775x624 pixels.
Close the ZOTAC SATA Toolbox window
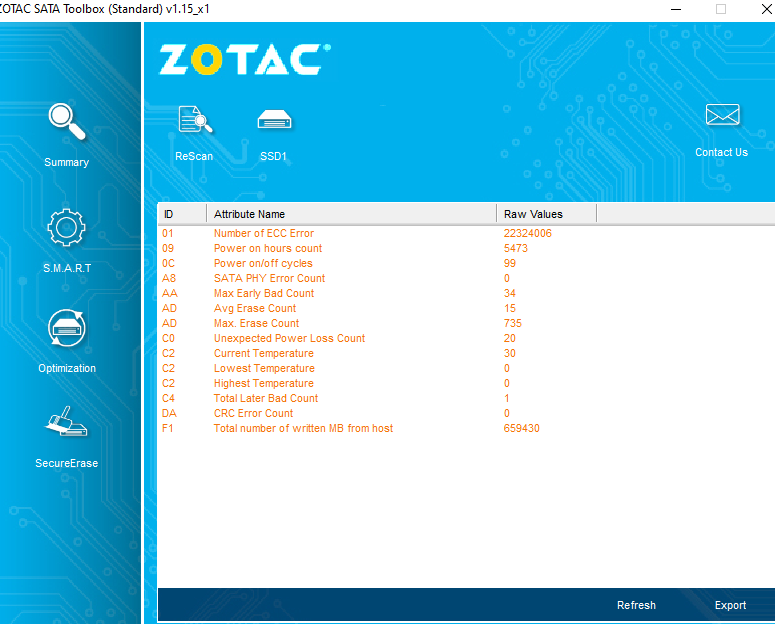767,9
